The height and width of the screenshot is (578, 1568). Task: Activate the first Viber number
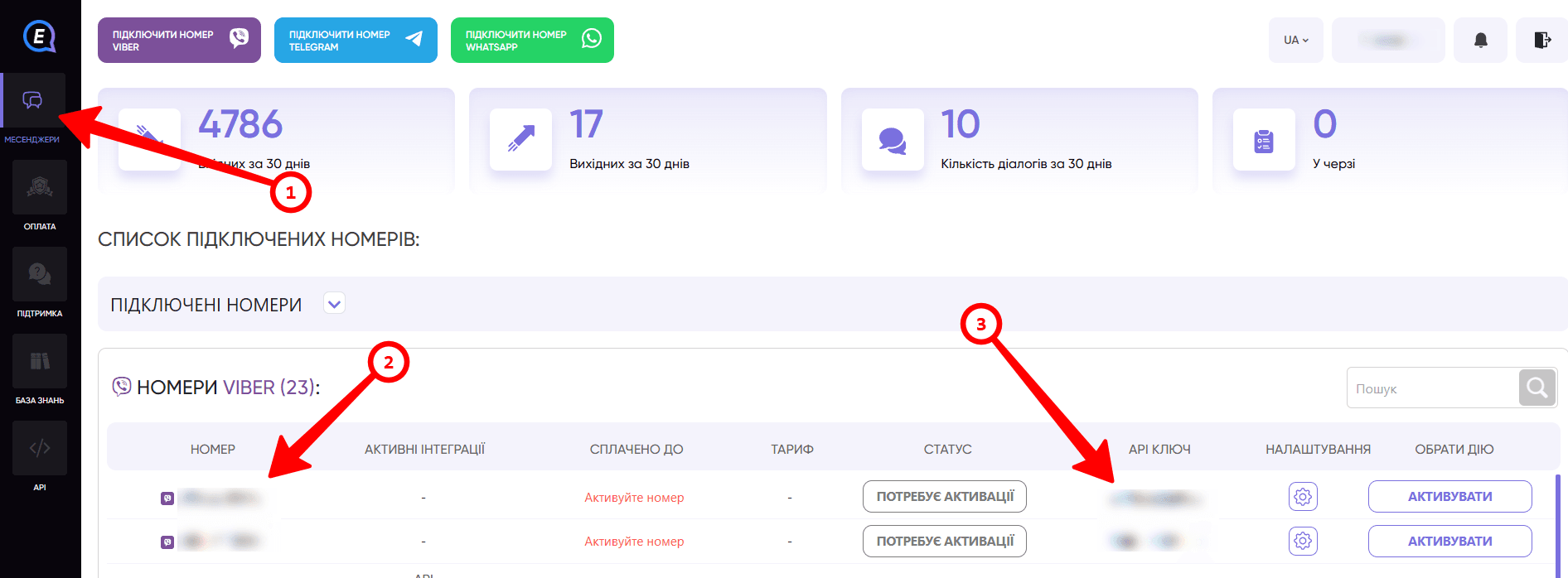1449,497
